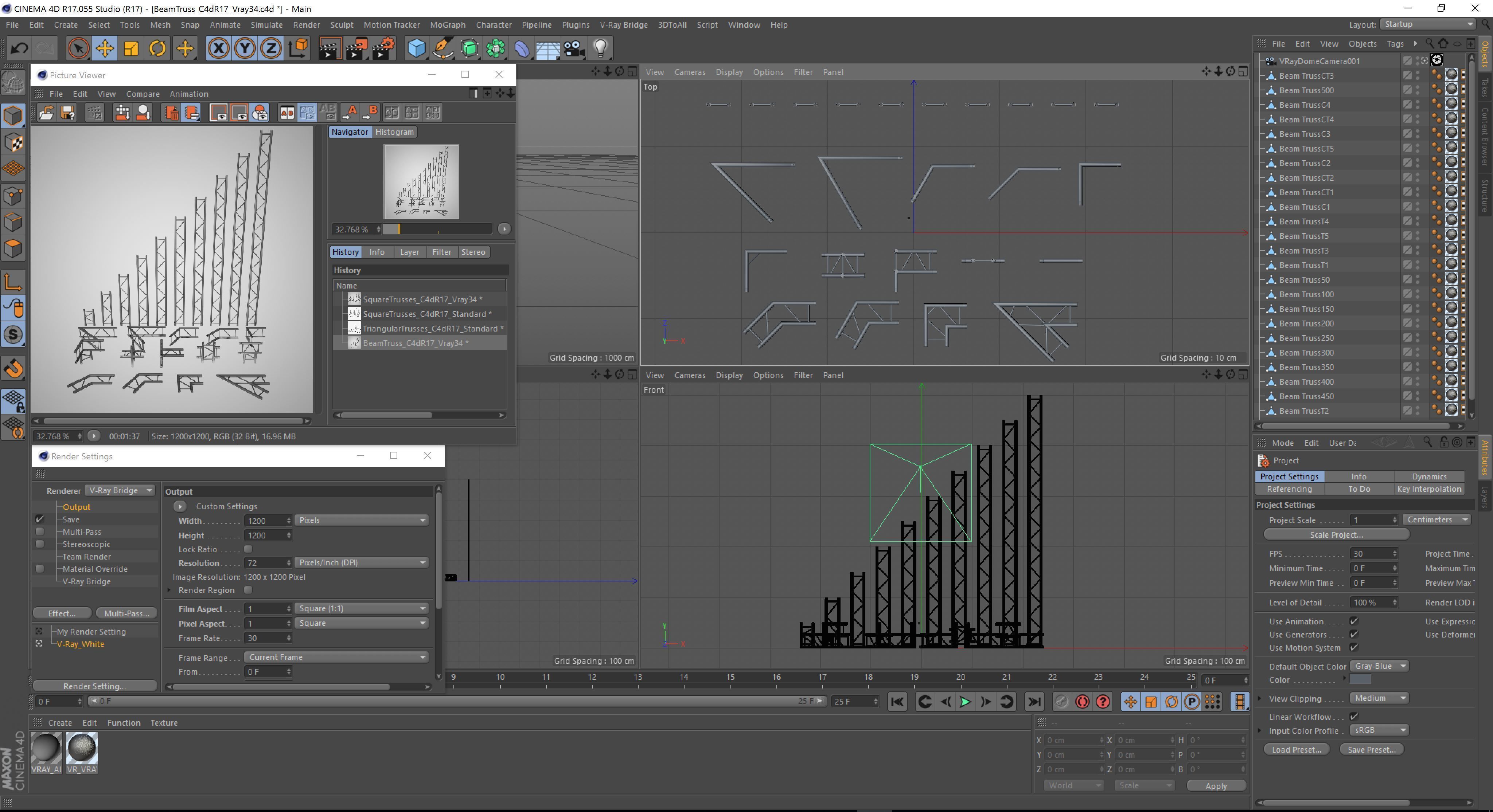Image resolution: width=1493 pixels, height=812 pixels.
Task: Open the MoGraph menu
Action: click(448, 25)
